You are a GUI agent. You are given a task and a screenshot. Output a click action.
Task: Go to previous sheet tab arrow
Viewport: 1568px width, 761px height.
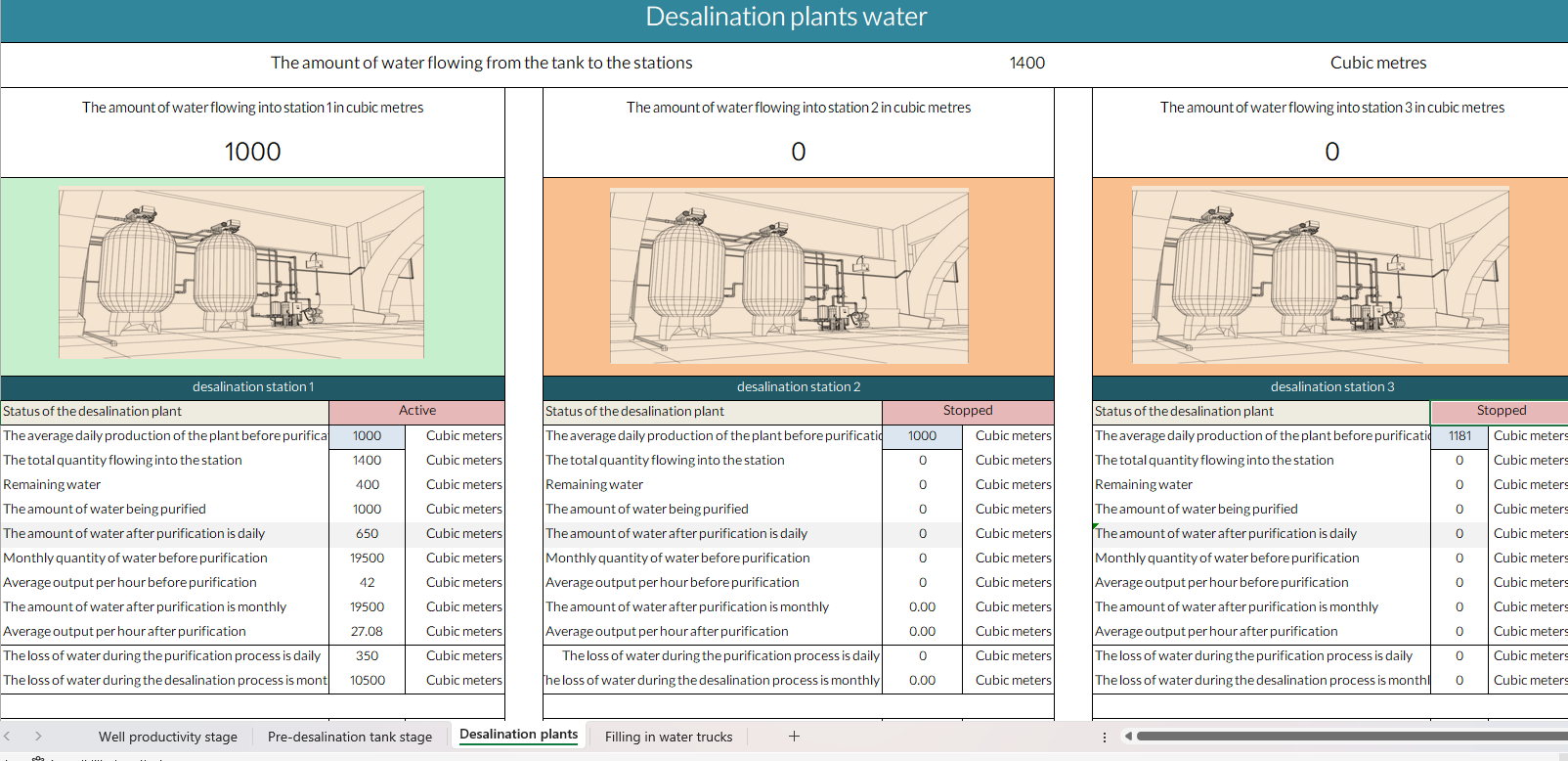(7, 737)
